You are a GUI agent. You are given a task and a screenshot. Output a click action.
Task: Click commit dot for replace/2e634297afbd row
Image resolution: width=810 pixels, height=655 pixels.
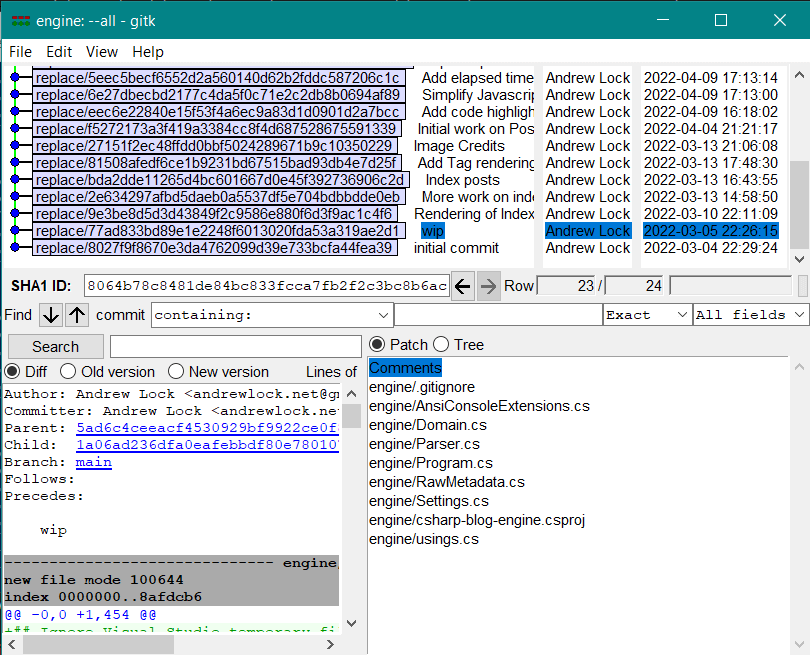pyautogui.click(x=15, y=197)
